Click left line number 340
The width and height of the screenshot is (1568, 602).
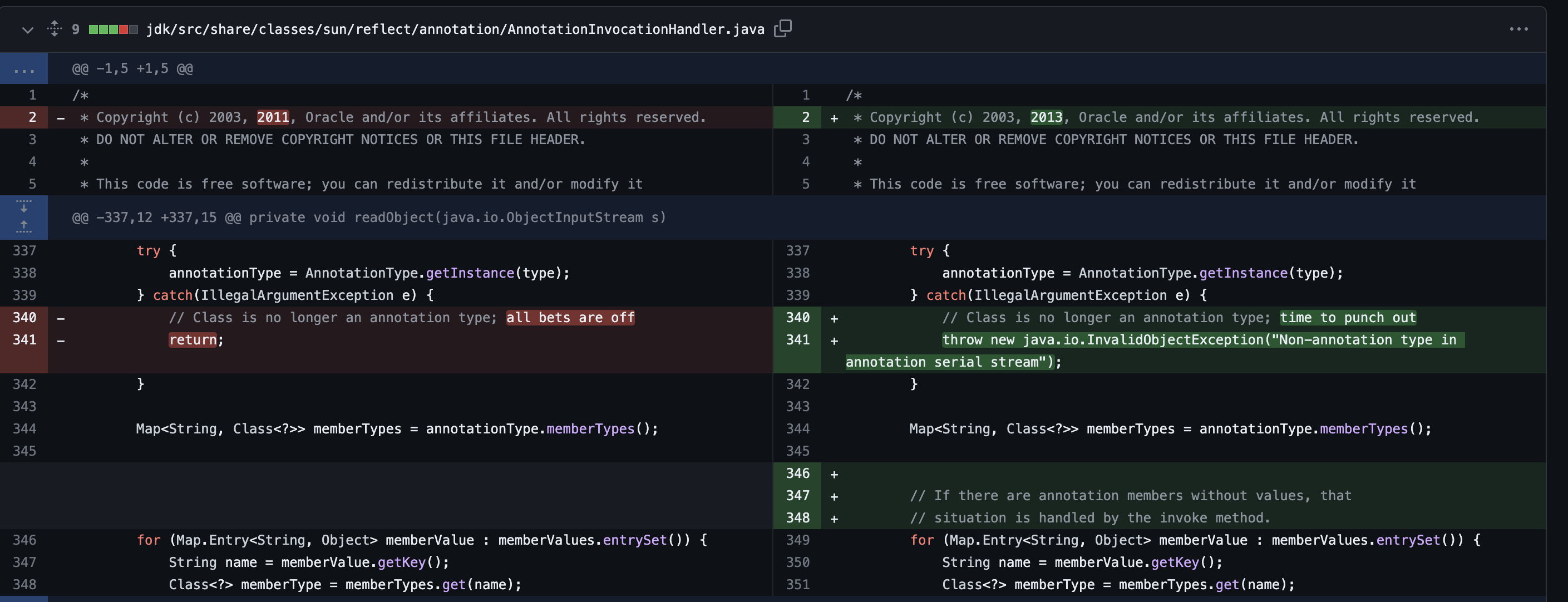(x=24, y=317)
